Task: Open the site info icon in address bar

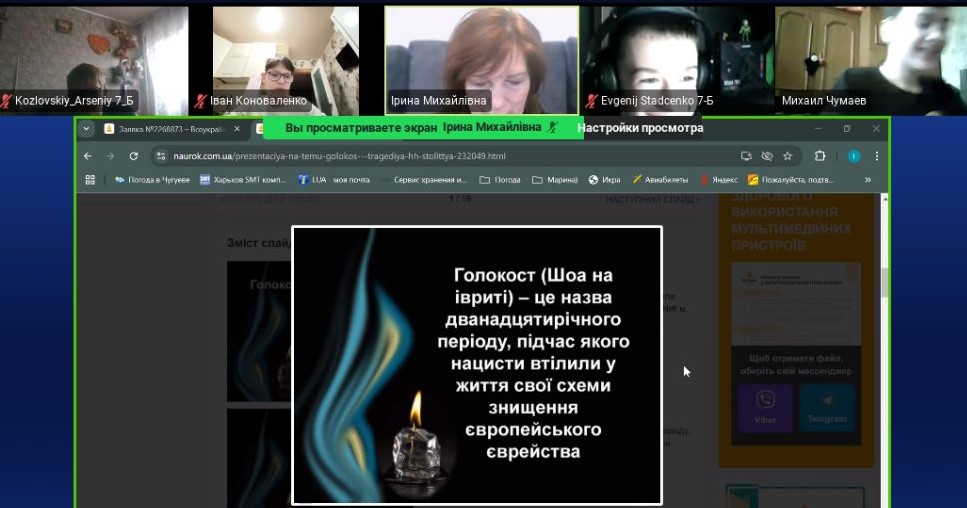Action: [x=161, y=156]
